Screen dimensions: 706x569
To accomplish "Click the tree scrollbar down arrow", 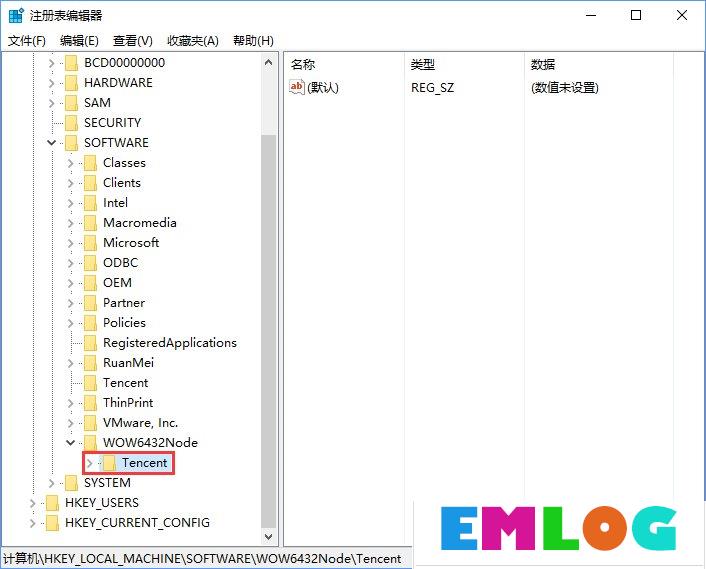I will point(268,537).
